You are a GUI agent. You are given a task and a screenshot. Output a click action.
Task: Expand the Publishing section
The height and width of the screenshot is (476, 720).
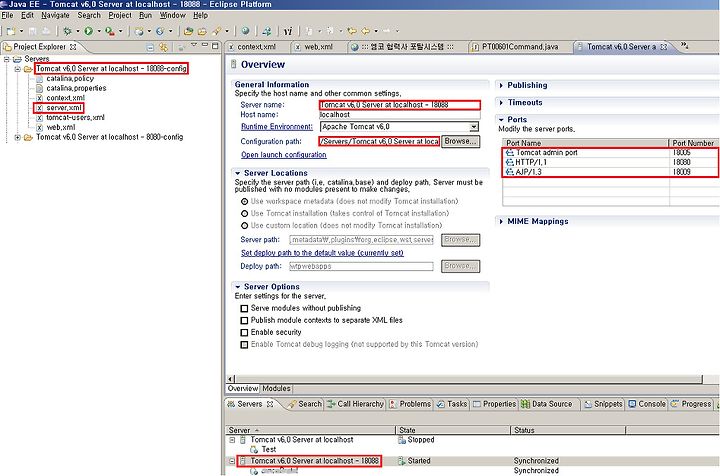pos(501,85)
